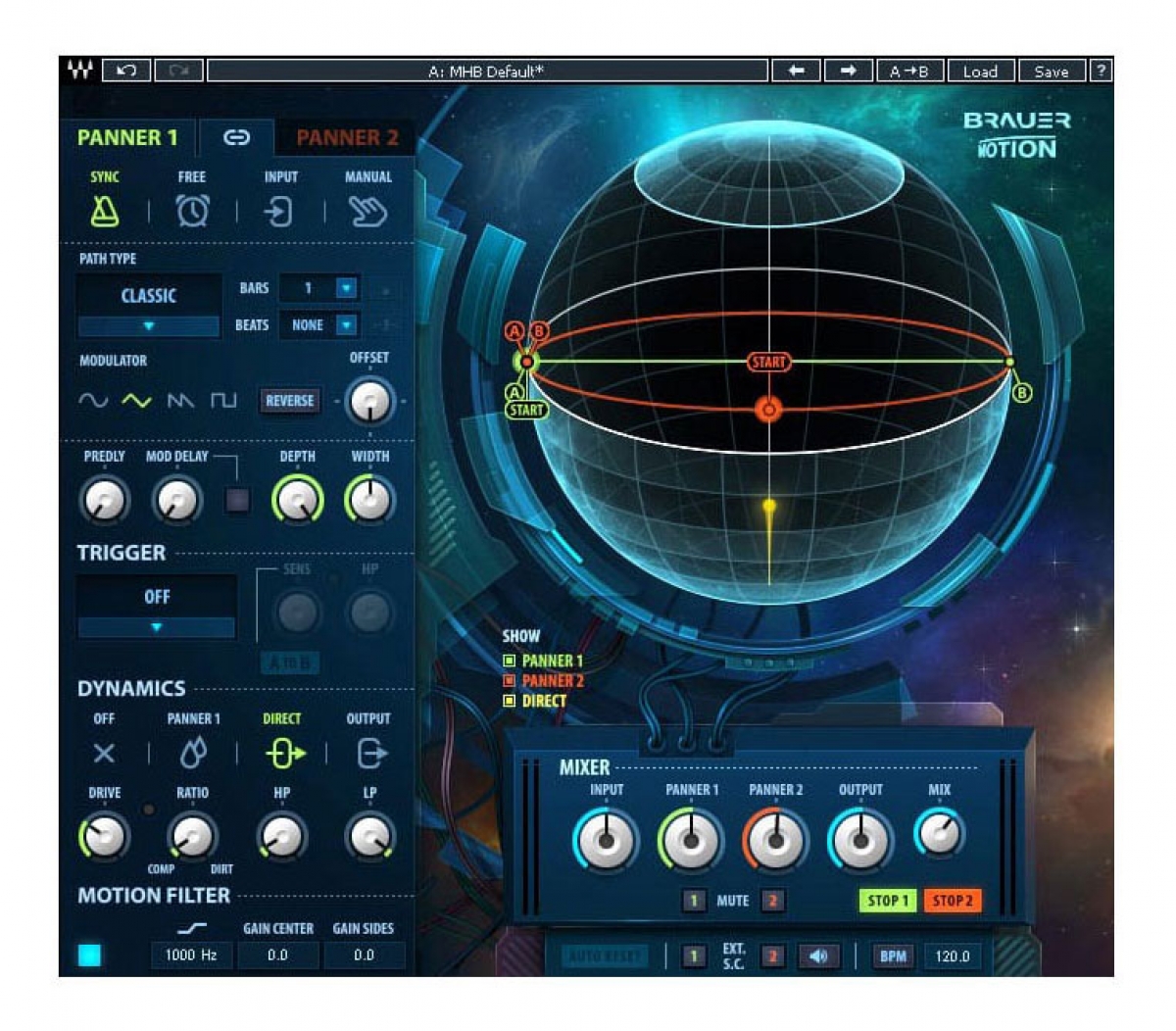Set dynamics to Output icon

click(371, 753)
